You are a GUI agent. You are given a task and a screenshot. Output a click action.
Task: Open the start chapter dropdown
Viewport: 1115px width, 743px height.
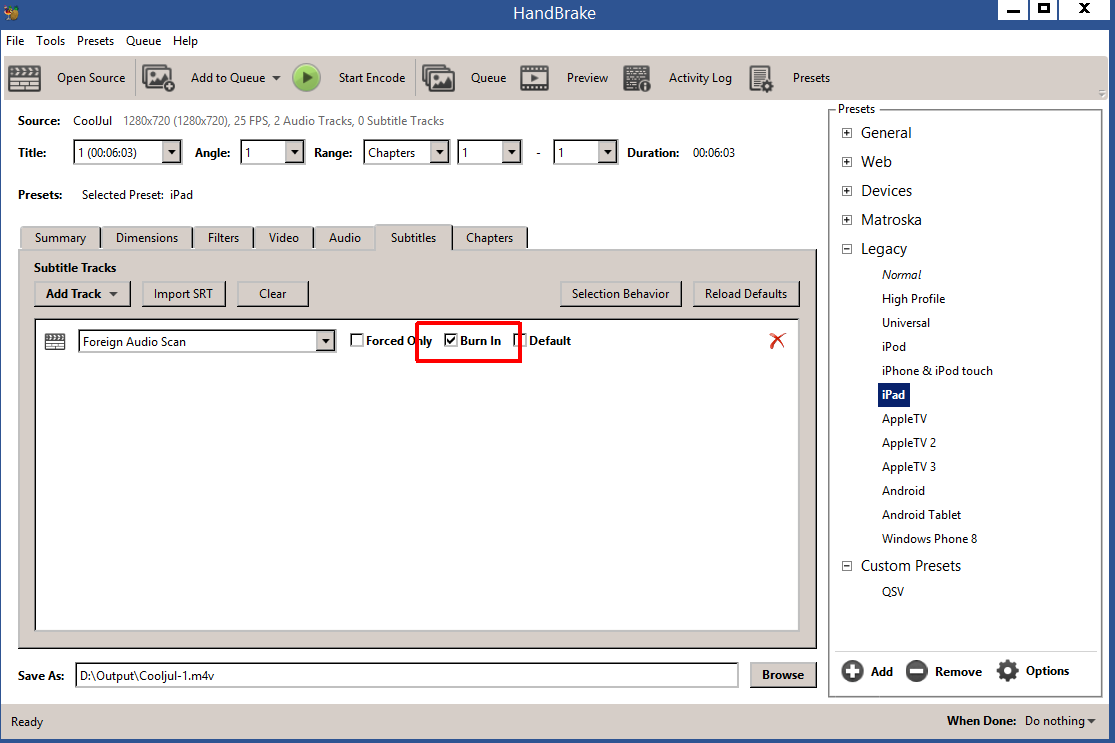511,152
